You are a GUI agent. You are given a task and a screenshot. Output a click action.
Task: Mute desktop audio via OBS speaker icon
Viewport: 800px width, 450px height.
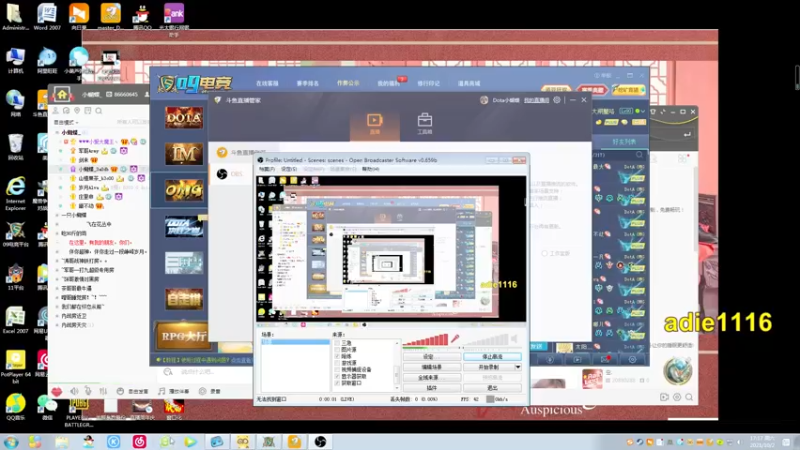pos(514,338)
